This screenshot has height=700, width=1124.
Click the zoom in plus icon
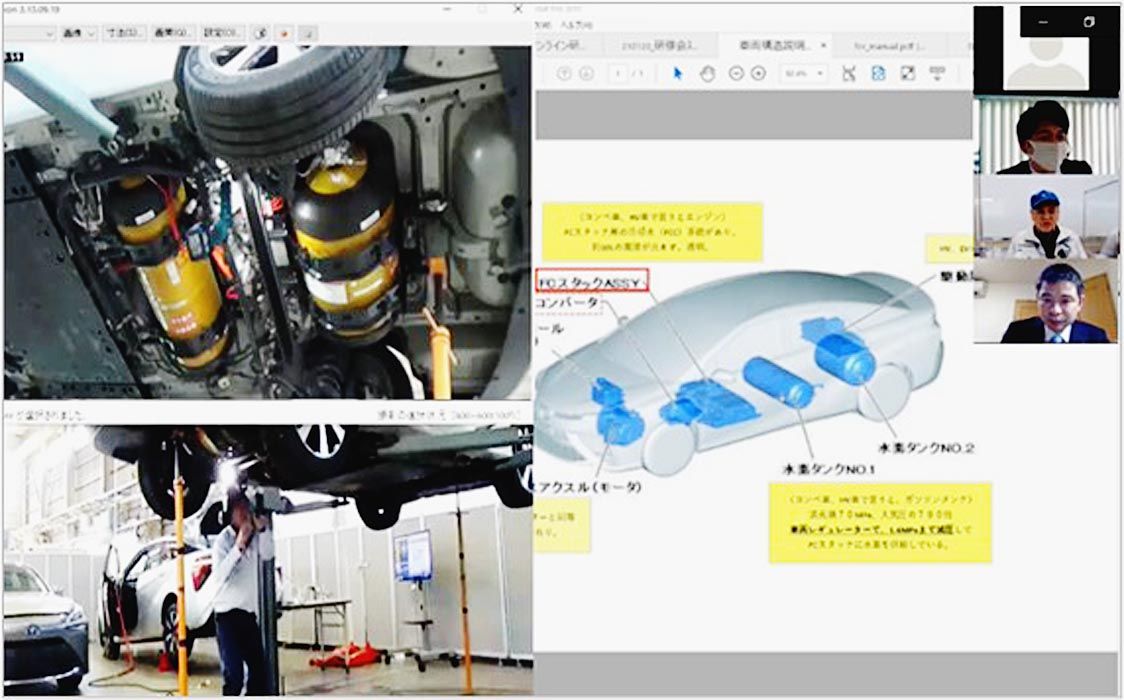(759, 73)
